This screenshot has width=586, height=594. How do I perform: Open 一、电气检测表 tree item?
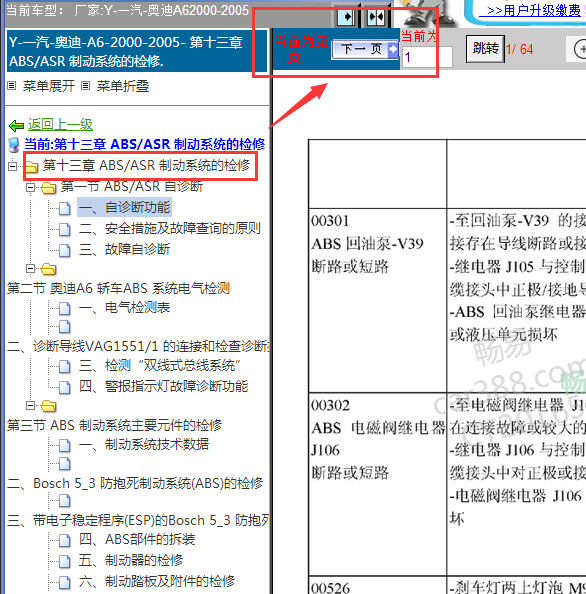tap(124, 307)
